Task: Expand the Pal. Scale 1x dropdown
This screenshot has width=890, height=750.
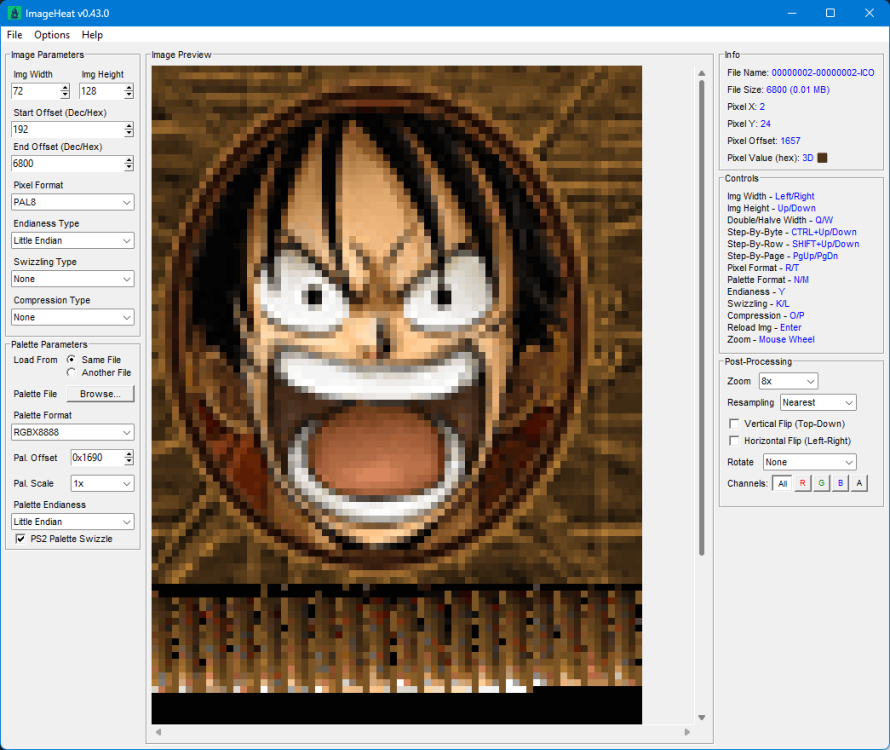Action: 103,483
